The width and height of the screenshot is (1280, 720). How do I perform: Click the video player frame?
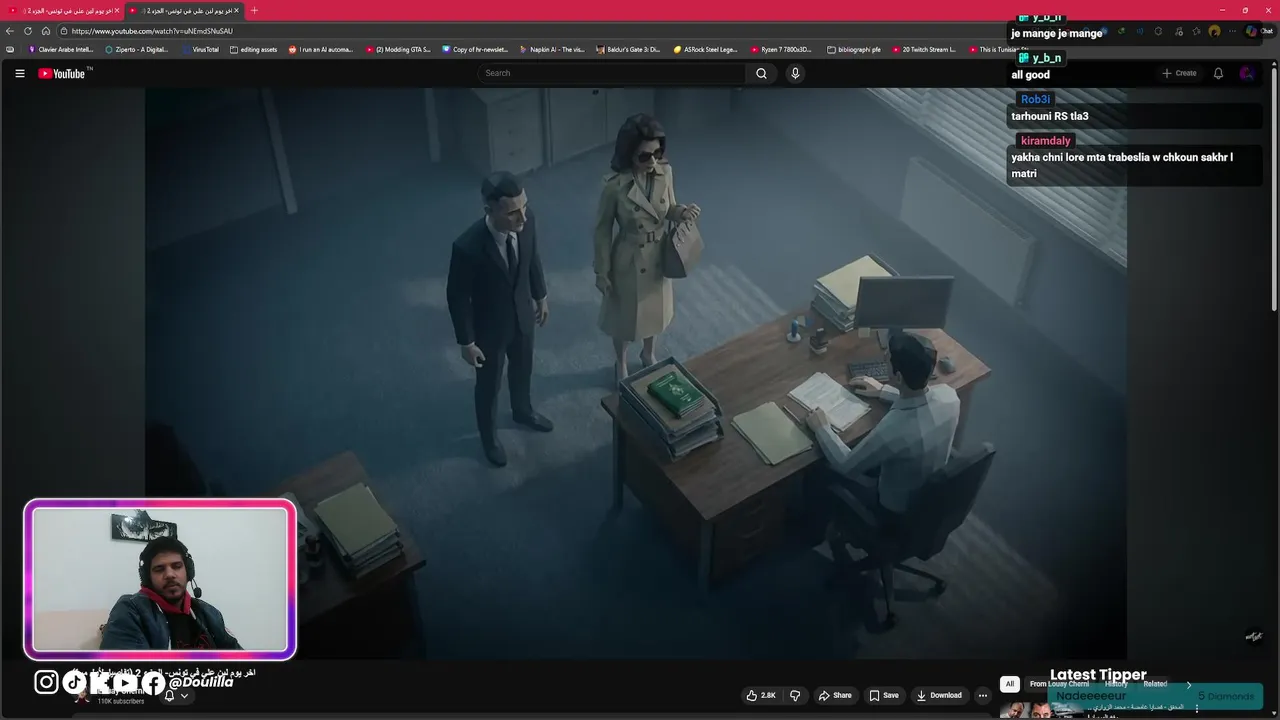(636, 373)
